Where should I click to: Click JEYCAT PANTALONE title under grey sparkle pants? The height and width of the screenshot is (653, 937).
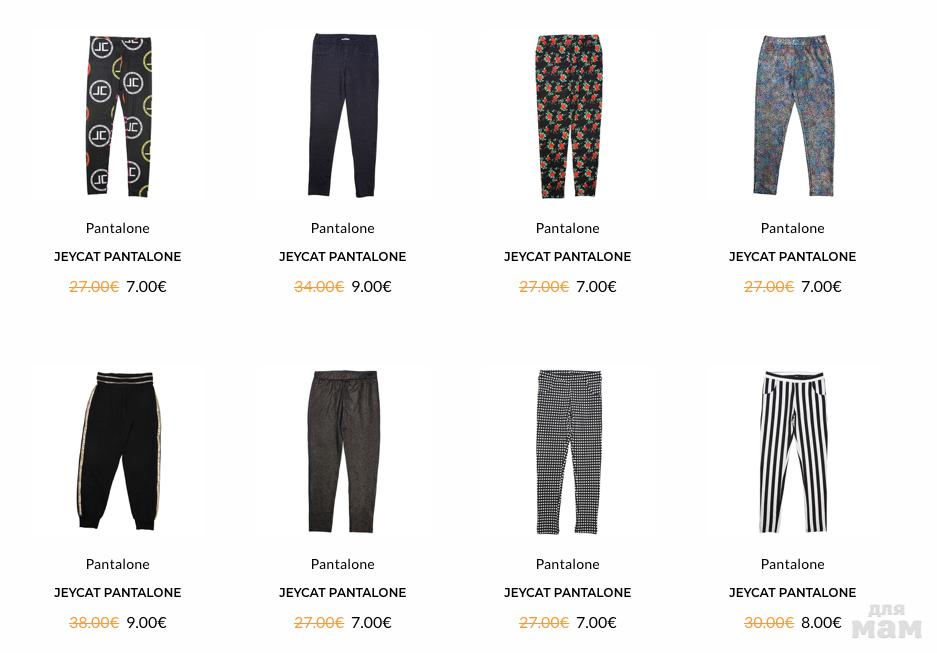coord(343,592)
